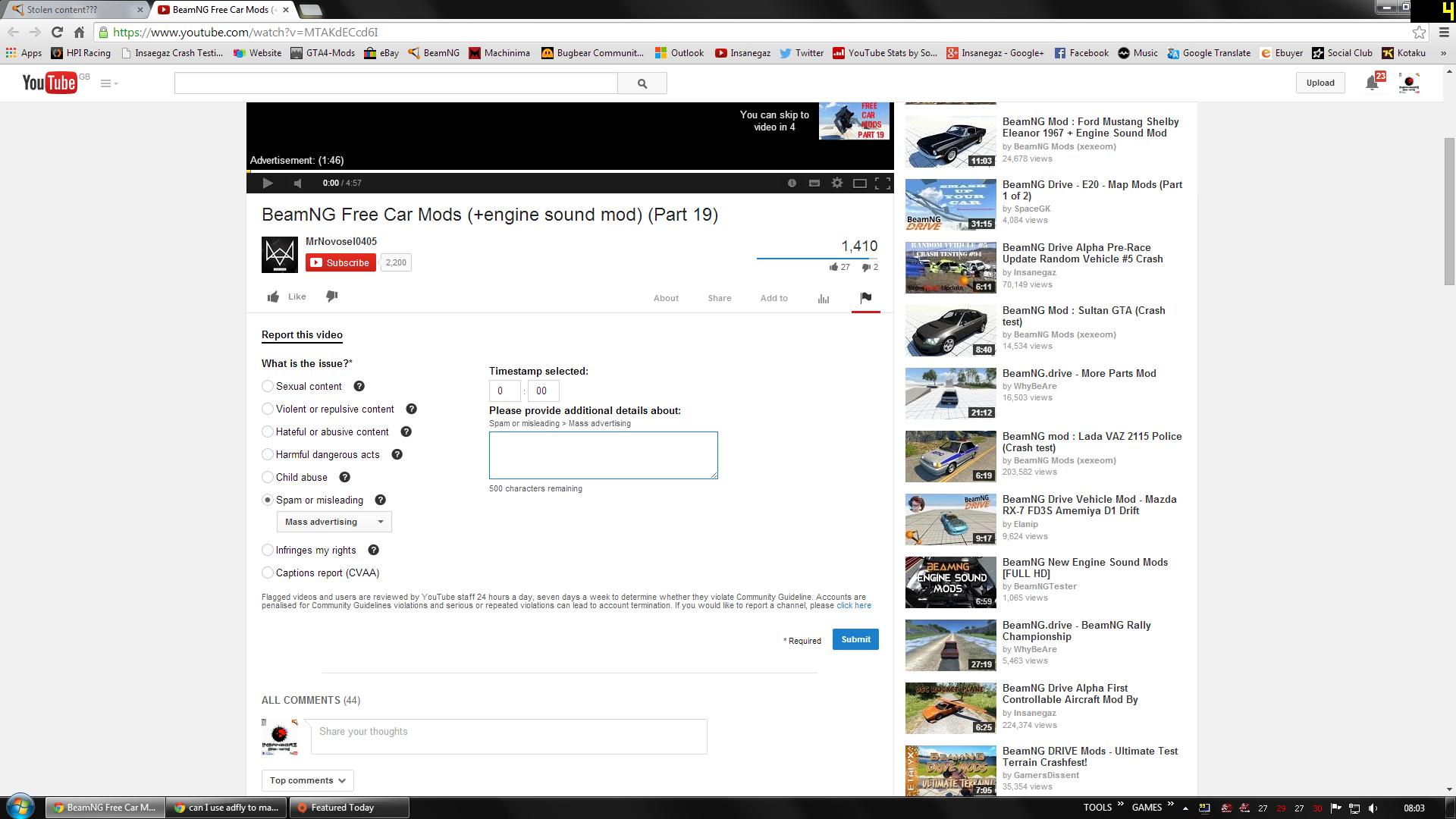
Task: Open the Add to tab
Action: coord(774,298)
